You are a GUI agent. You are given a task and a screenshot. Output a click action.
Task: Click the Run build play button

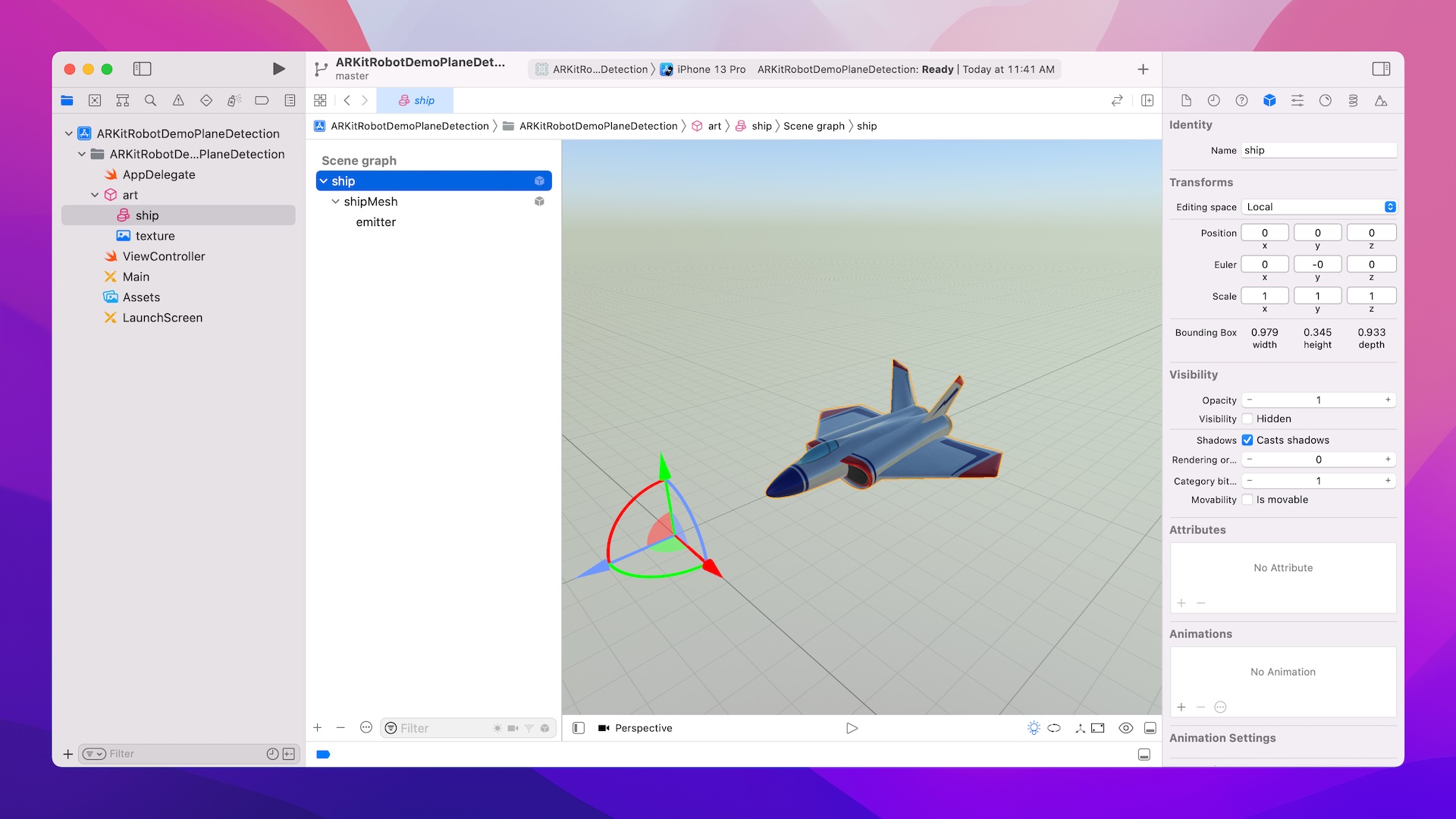tap(278, 69)
